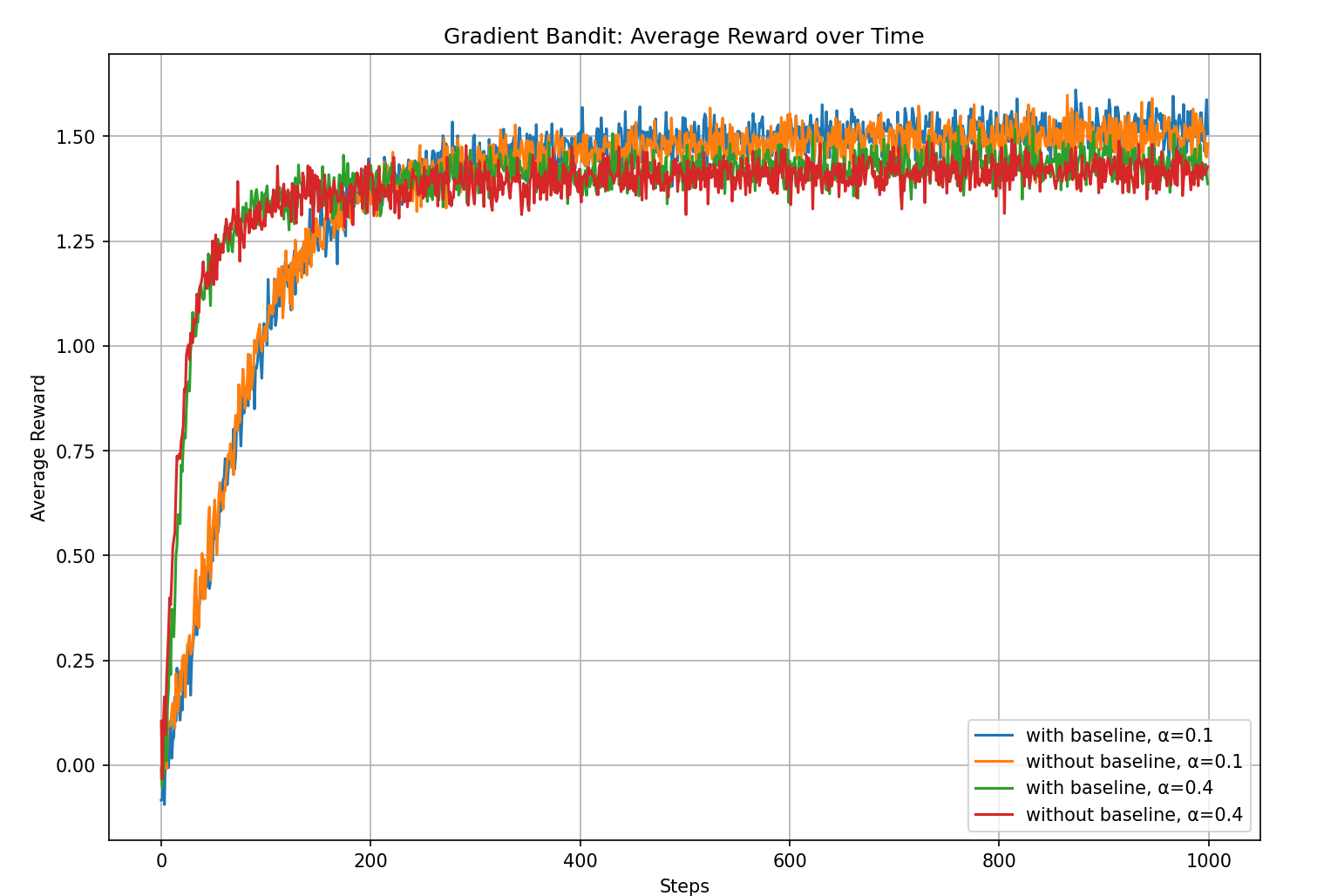Click the blue line swatch in legend

pyautogui.click(x=995, y=736)
